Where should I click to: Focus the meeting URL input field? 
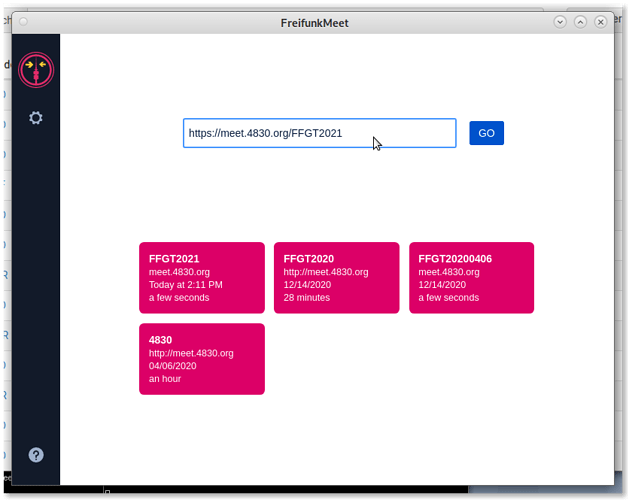pyautogui.click(x=319, y=133)
